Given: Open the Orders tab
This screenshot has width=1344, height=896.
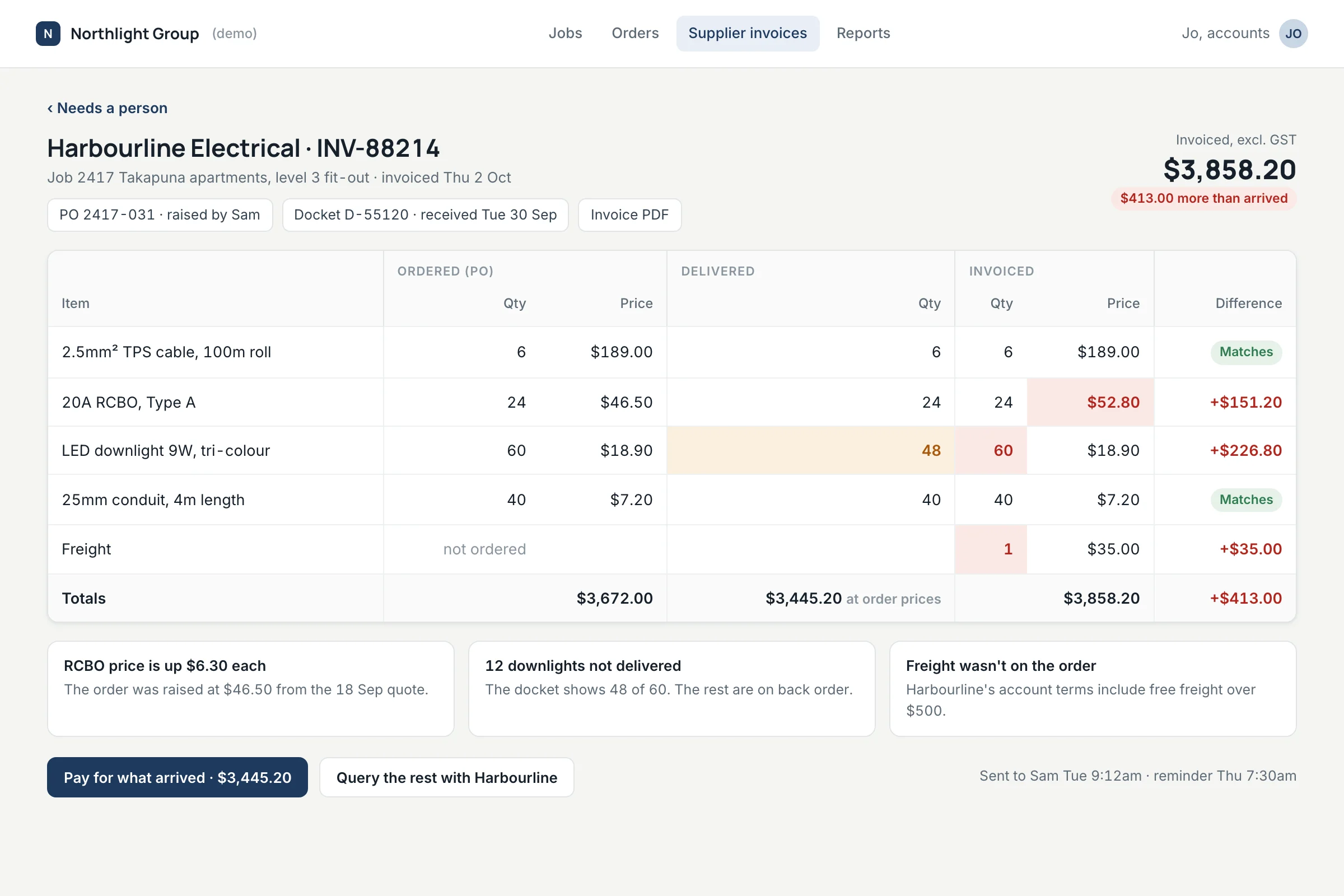Looking at the screenshot, I should [635, 33].
